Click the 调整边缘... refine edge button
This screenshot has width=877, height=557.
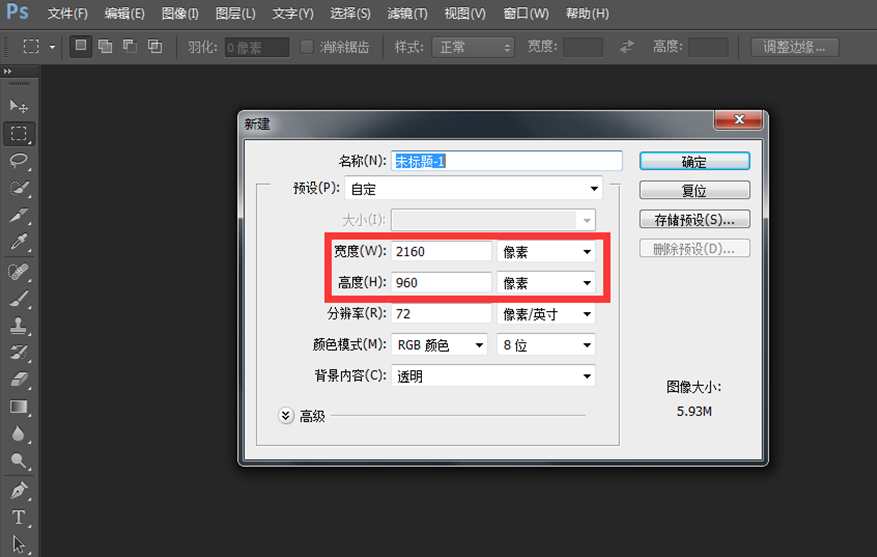point(794,47)
